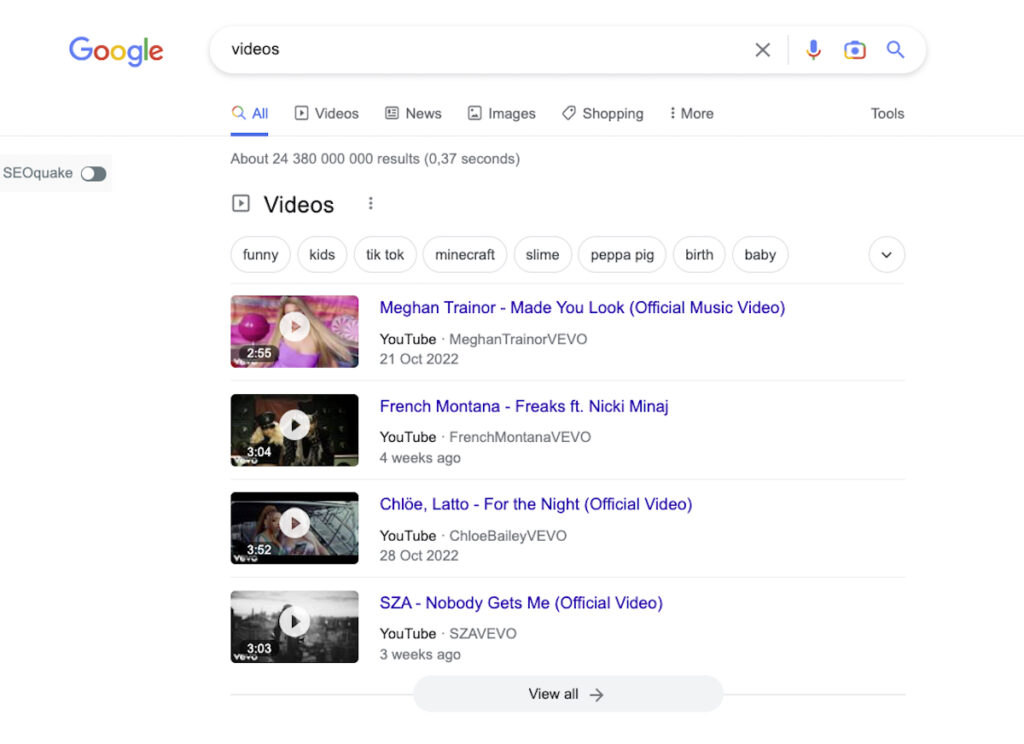Open Chlöe, Latto For the Night link
The width and height of the screenshot is (1024, 744).
tap(536, 504)
